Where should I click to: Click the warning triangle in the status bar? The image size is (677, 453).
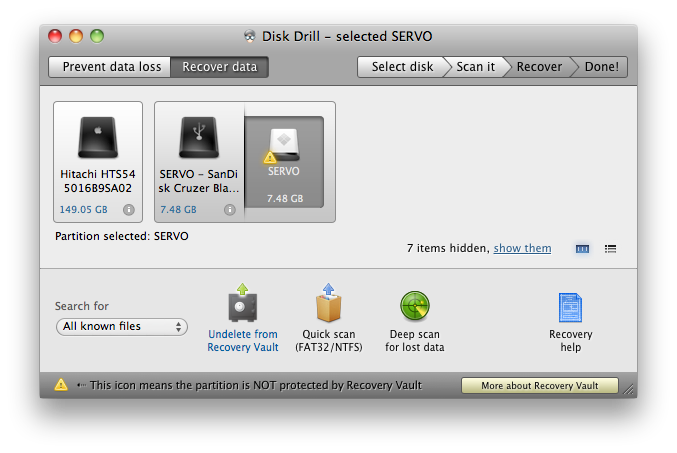coord(61,384)
